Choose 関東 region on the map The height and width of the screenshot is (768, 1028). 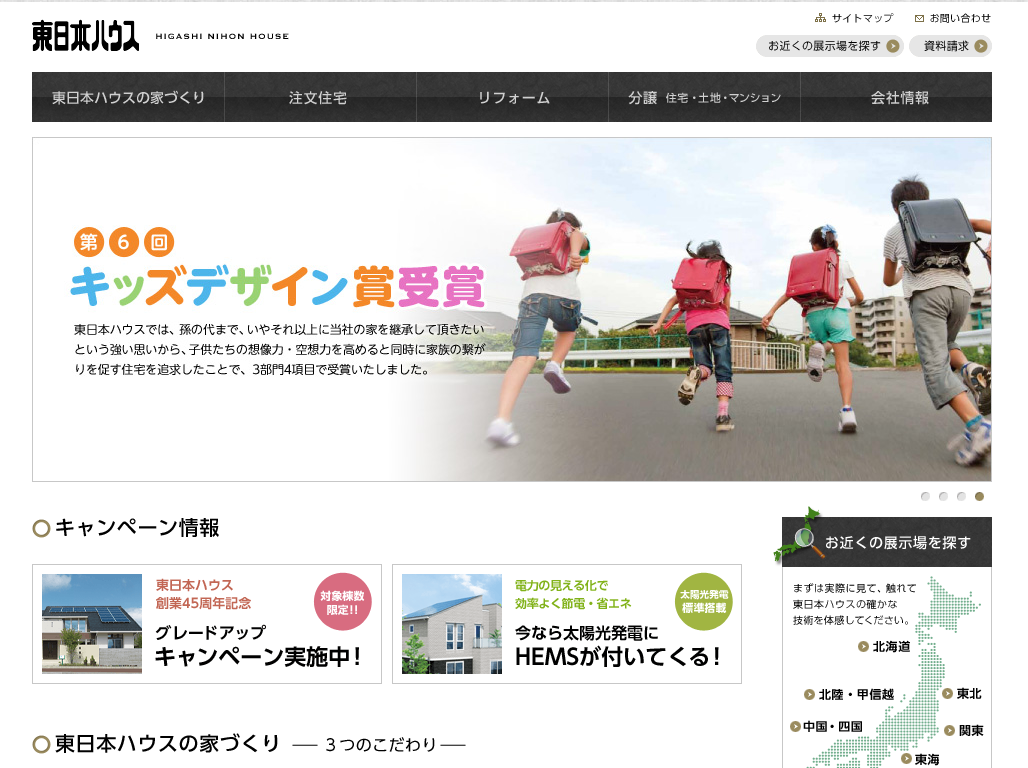pyautogui.click(x=964, y=731)
